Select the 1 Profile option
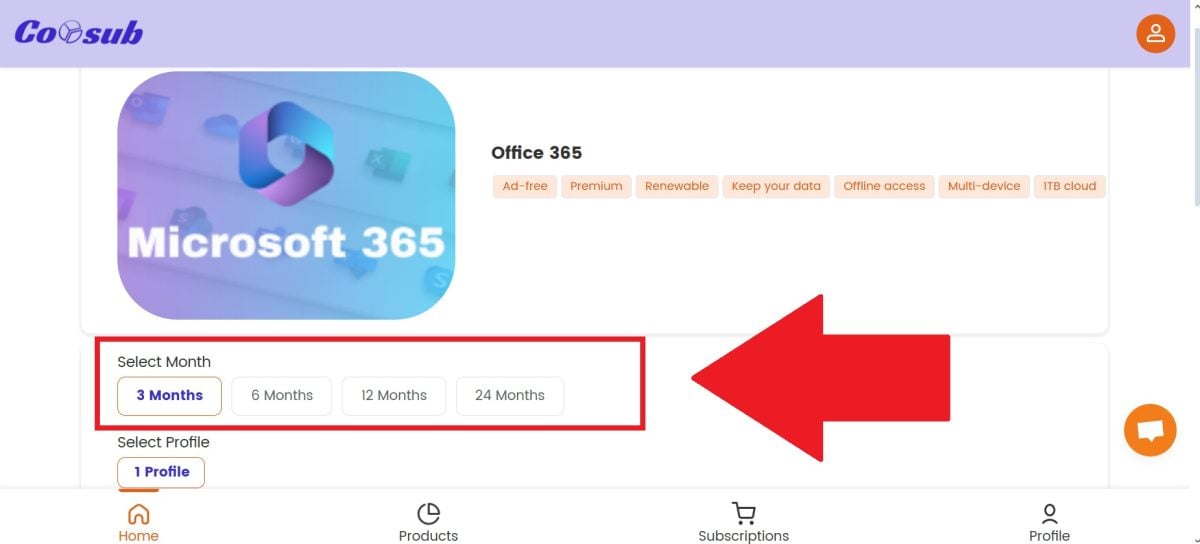Viewport: 1200px width, 544px height. [161, 472]
